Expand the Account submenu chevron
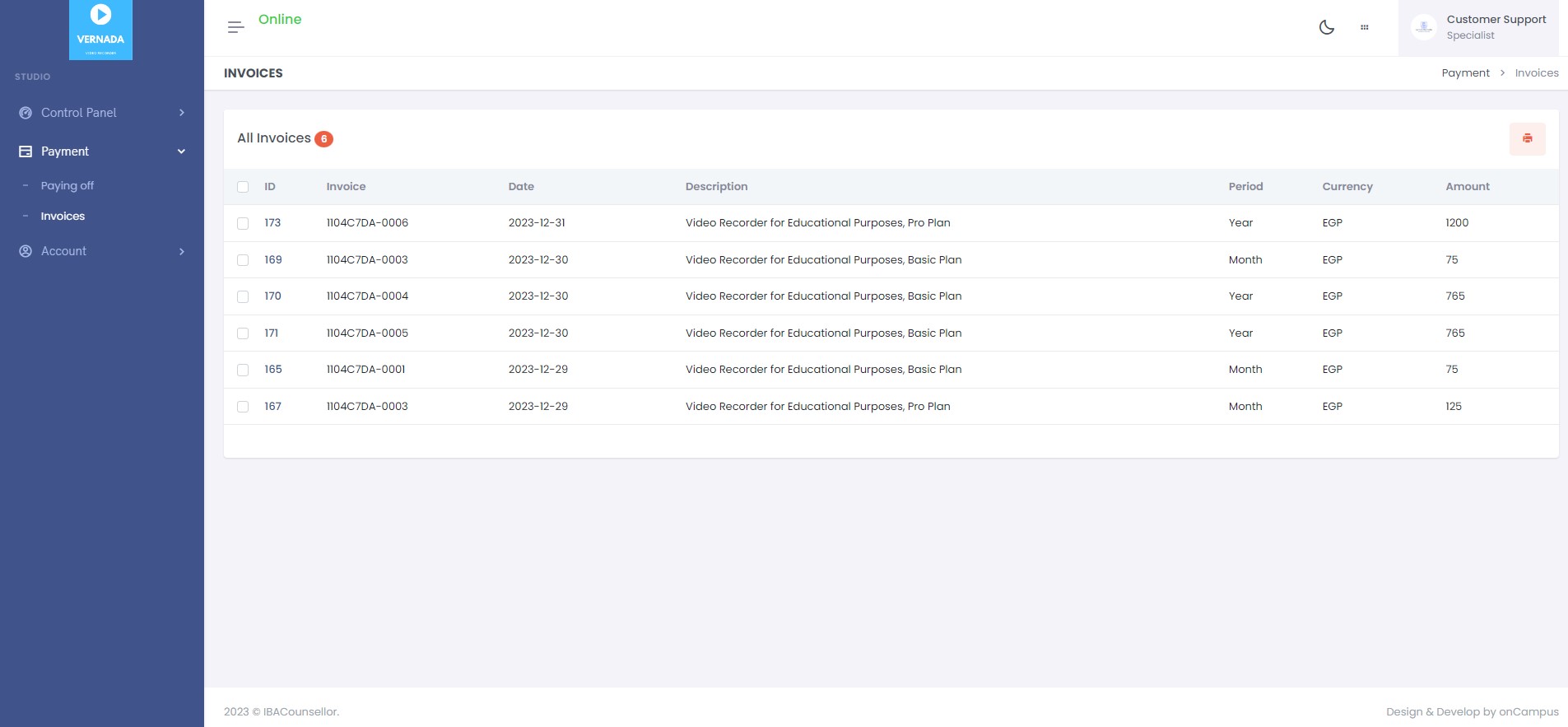Viewport: 1568px width, 727px height. pos(182,251)
